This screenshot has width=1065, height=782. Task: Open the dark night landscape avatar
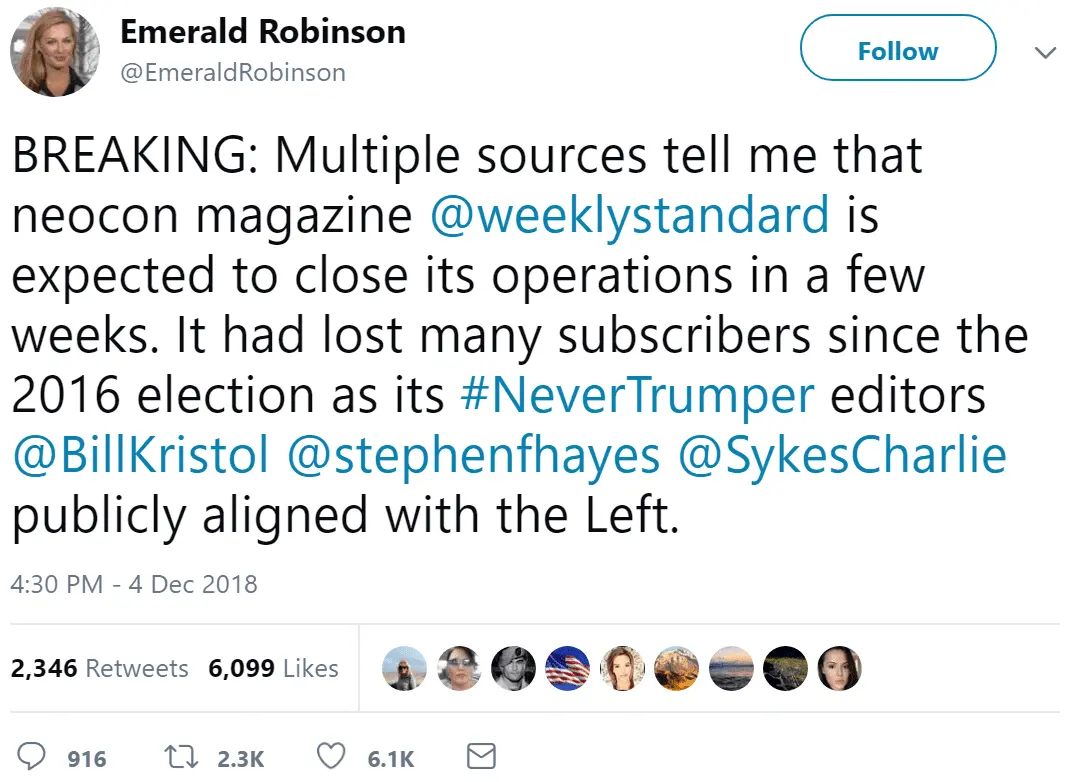pos(783,668)
